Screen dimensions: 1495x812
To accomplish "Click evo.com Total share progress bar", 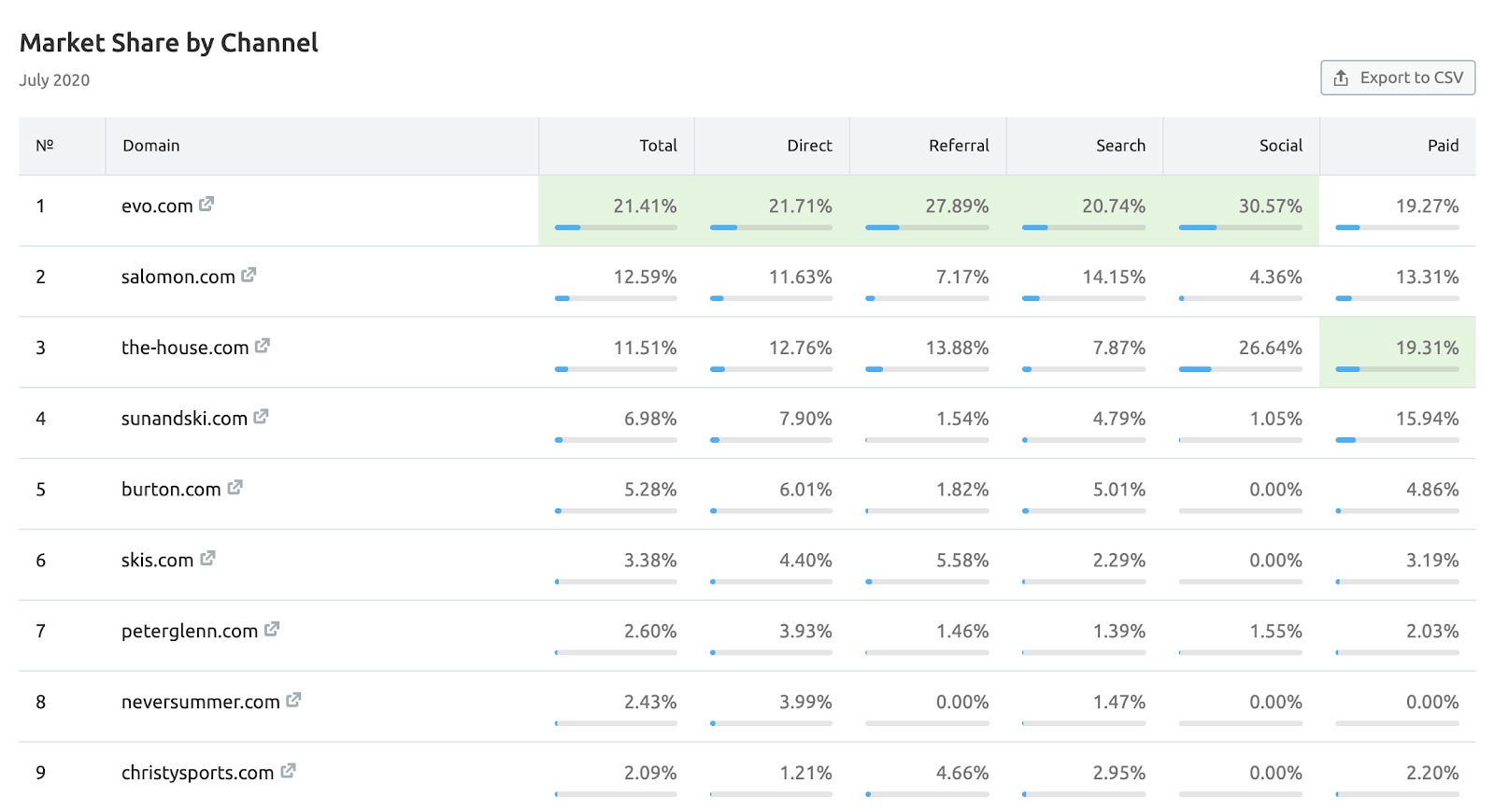I will click(x=616, y=227).
